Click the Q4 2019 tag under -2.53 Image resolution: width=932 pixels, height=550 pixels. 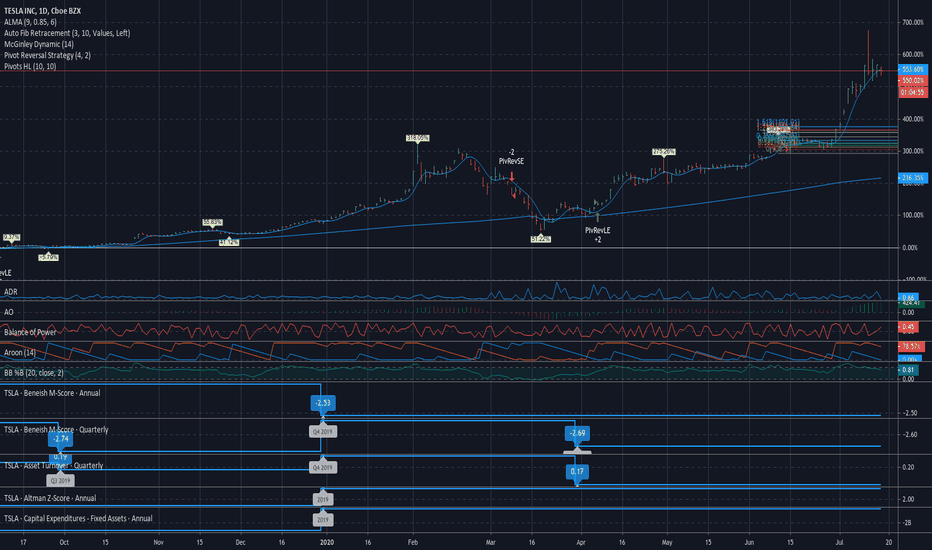323,432
